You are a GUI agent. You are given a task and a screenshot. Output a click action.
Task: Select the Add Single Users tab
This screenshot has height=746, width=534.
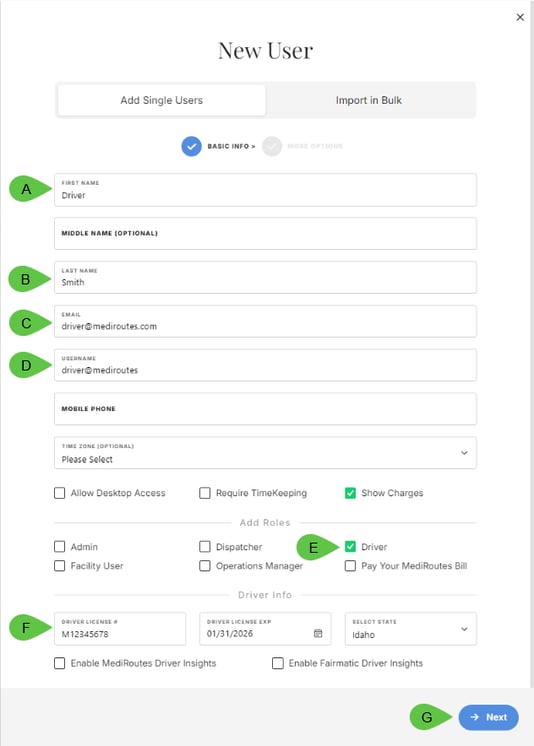[x=161, y=100]
